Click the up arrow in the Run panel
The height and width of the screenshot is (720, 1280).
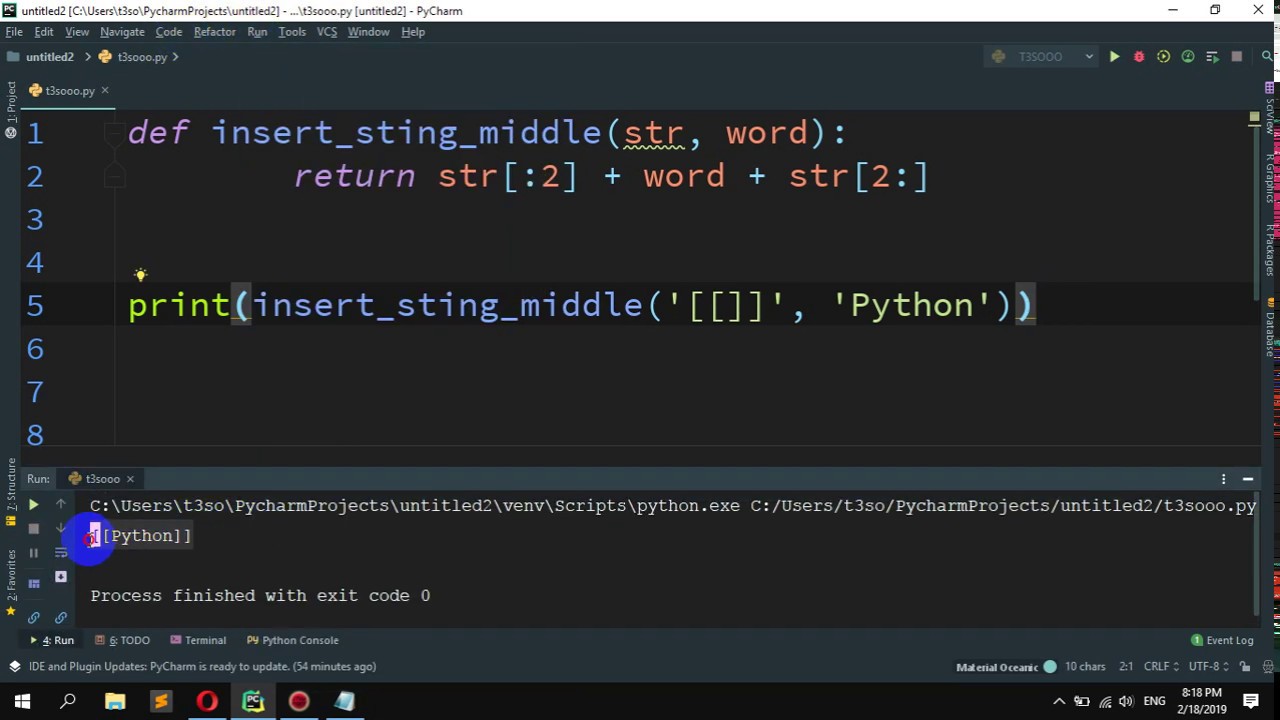pos(61,505)
